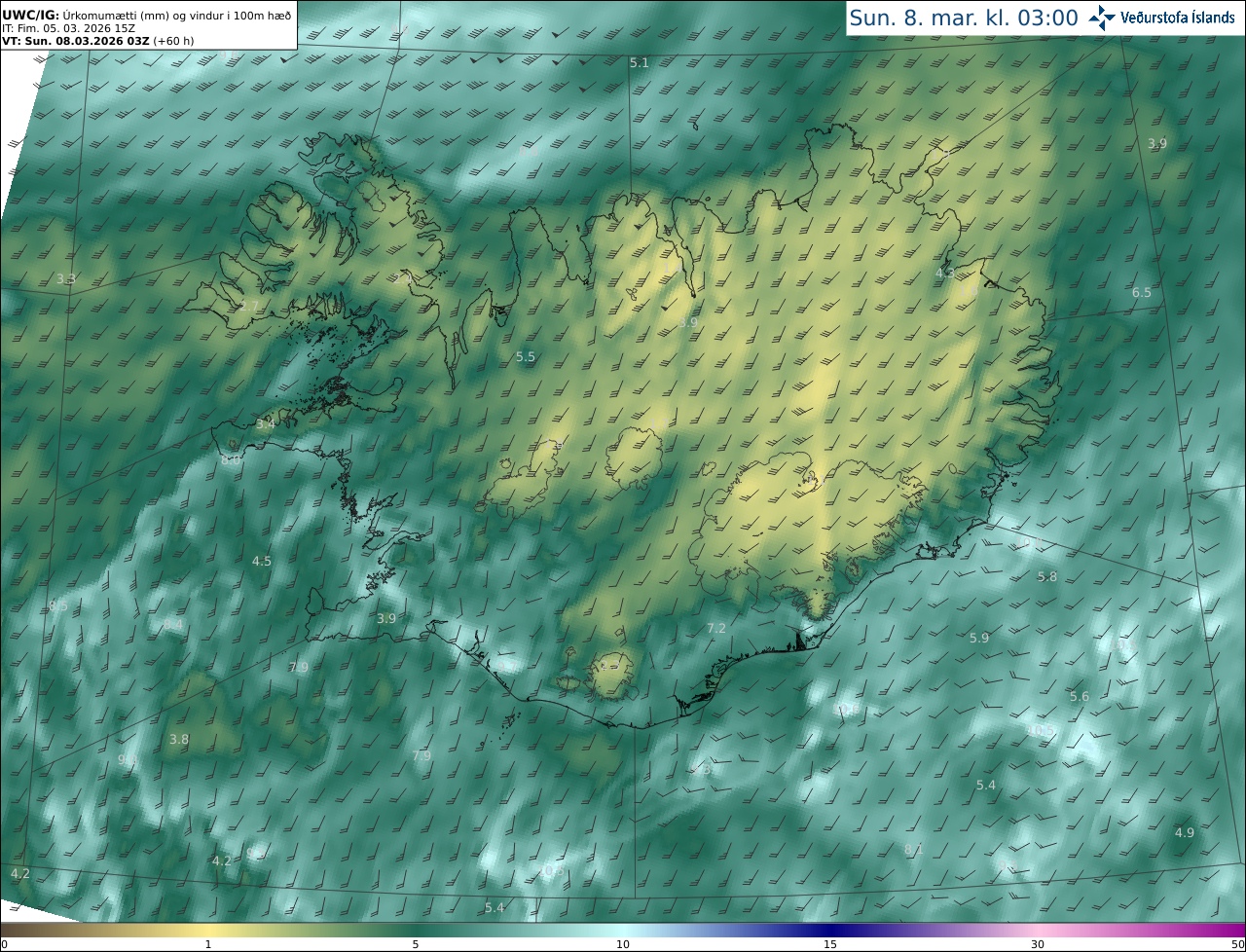
Task: Click the 5.5 value label on map
Action: coord(526,357)
